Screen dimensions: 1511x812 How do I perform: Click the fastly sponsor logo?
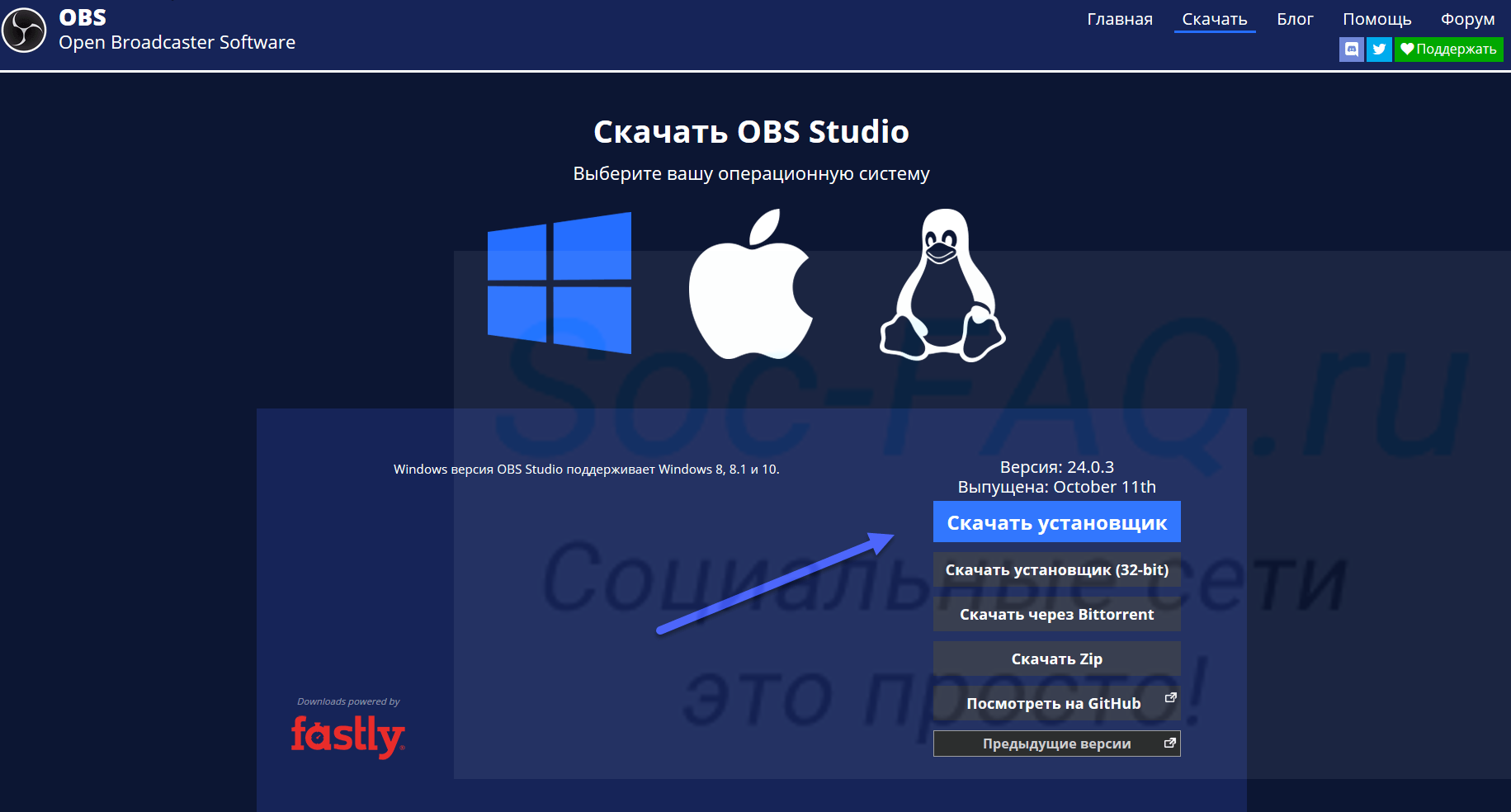click(347, 736)
